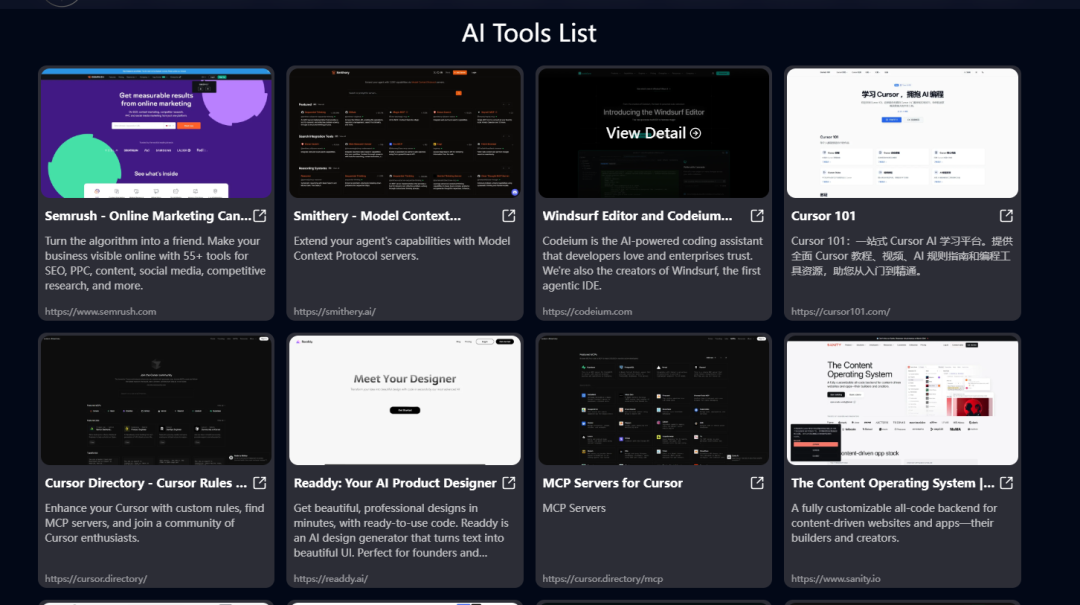Click the 'Semrush - Online Marketing Can...' title
1080x605 pixels.
click(148, 216)
